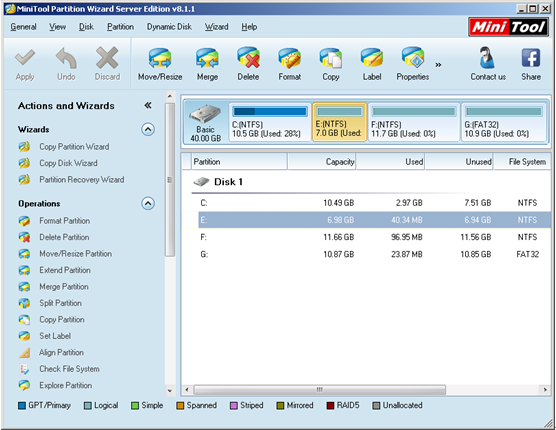The image size is (556, 430).
Task: Click the Basic 40.00 GB disk icon
Action: [x=205, y=115]
